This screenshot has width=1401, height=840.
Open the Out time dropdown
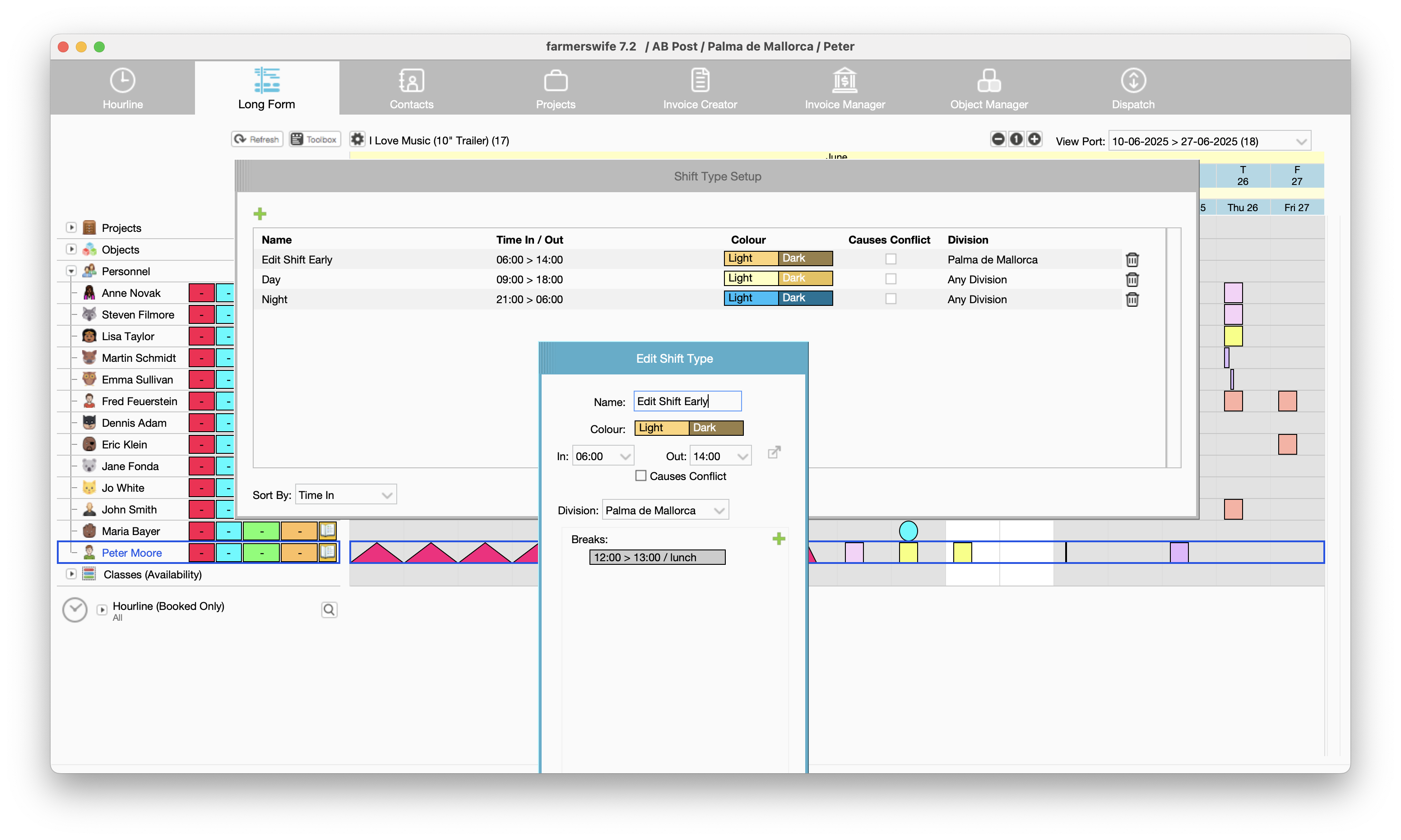(720, 456)
